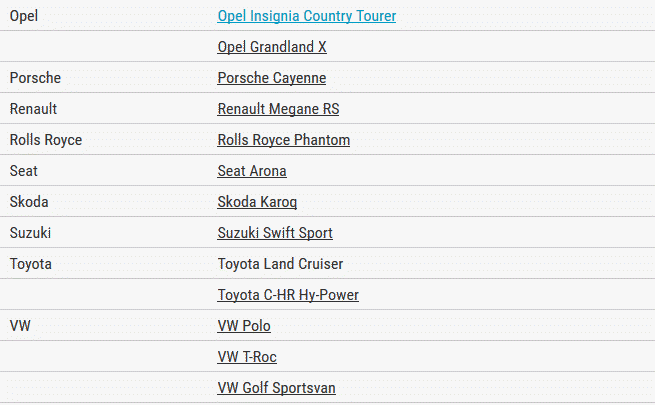Screen dimensions: 655x405
Task: Open the VW T-Roc link
Action: click(x=247, y=357)
